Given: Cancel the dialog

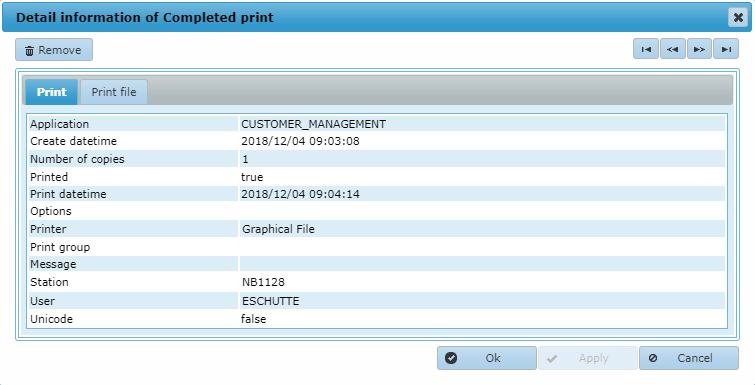Looking at the screenshot, I should point(689,358).
